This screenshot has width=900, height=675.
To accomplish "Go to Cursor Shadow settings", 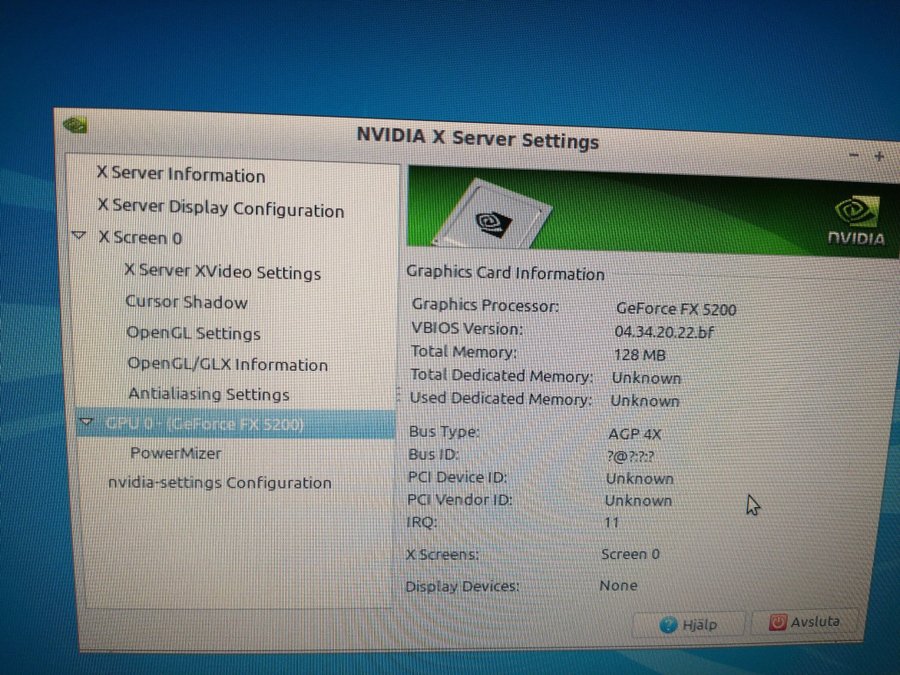I will tap(186, 302).
